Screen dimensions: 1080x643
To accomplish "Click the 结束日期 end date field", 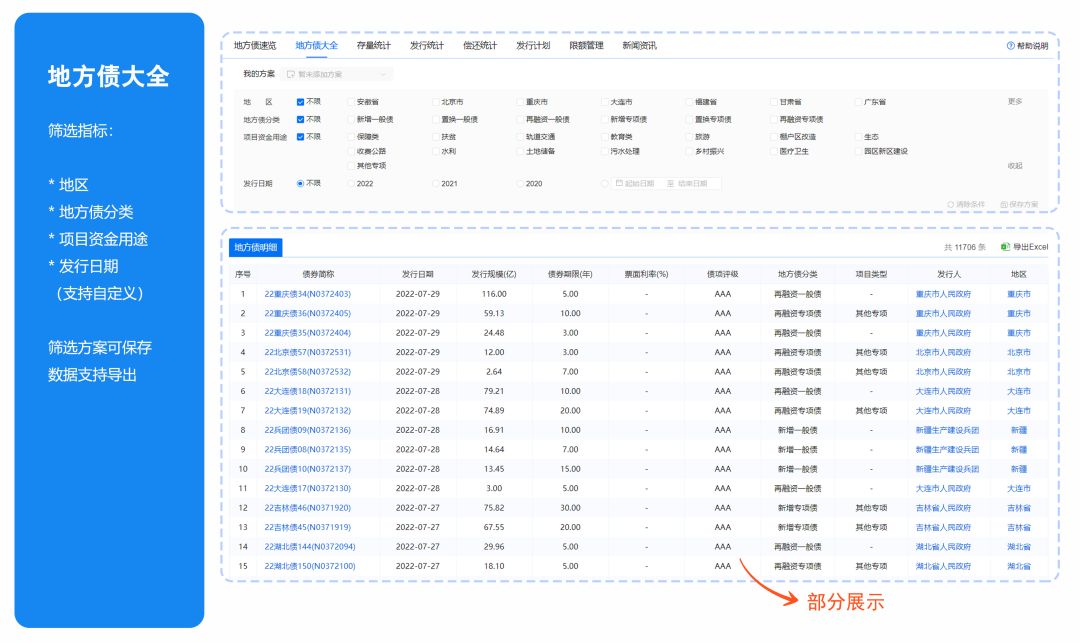I will tap(692, 184).
